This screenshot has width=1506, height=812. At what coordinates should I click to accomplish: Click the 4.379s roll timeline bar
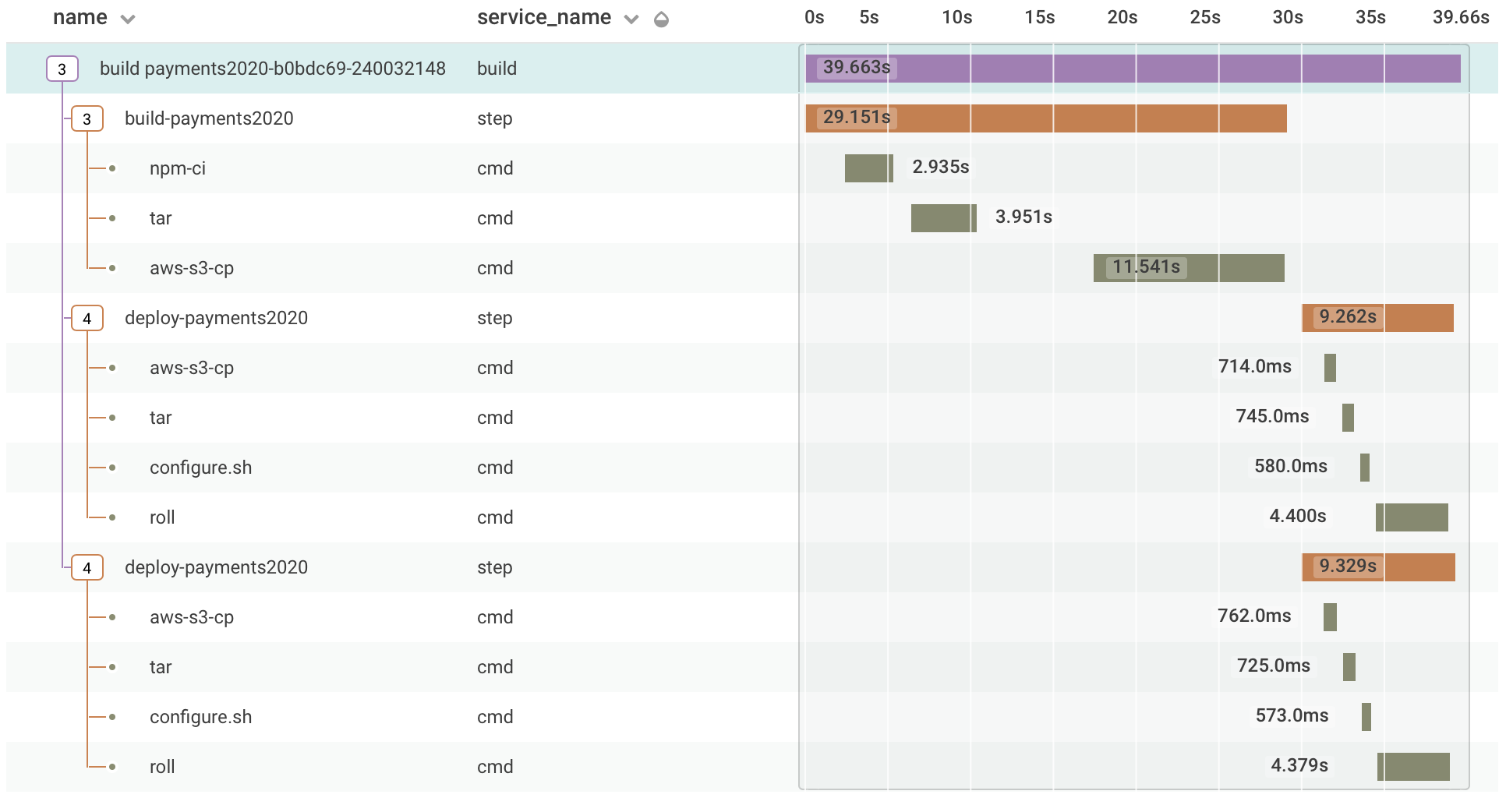pos(1413,767)
